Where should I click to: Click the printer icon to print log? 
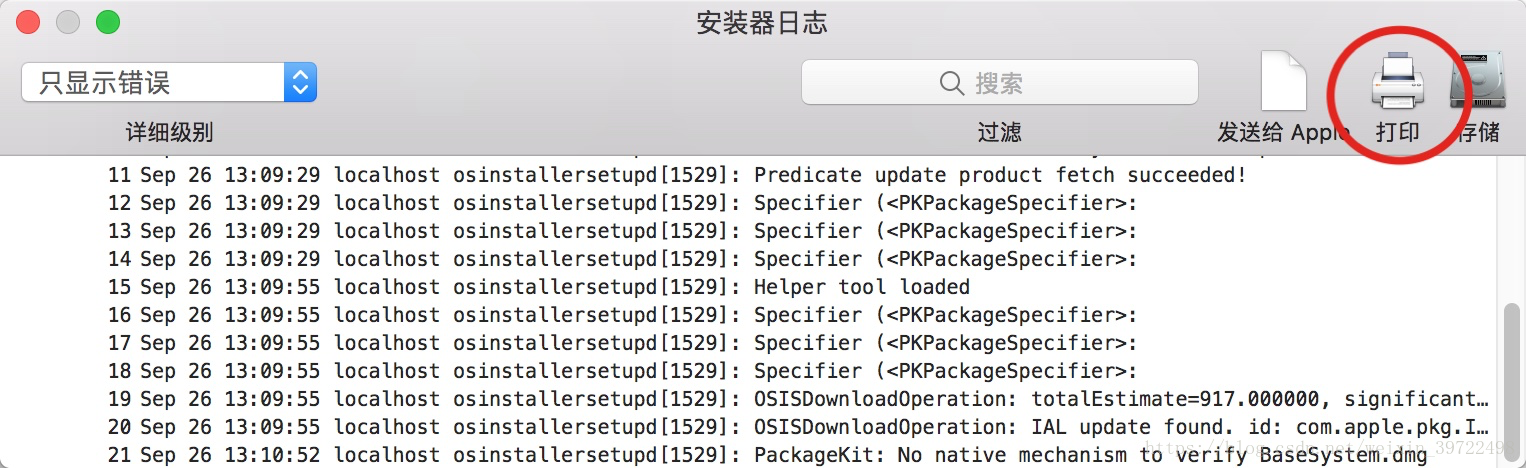coord(1397,82)
